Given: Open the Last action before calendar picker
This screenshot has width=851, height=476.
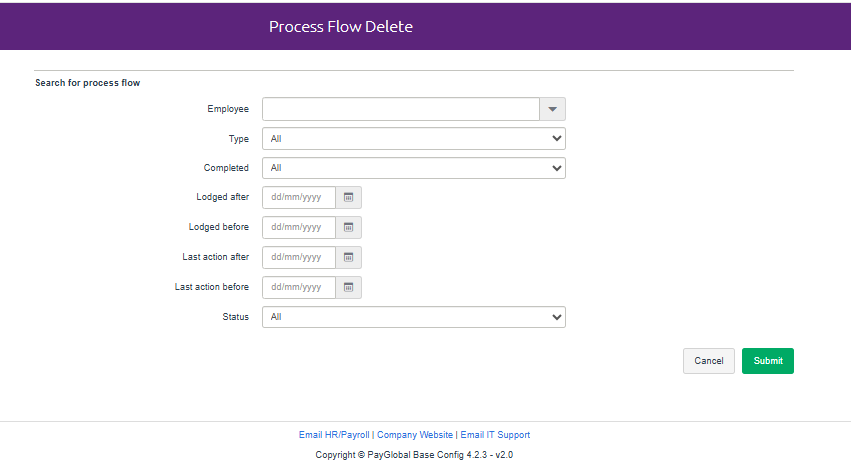Looking at the screenshot, I should (349, 288).
